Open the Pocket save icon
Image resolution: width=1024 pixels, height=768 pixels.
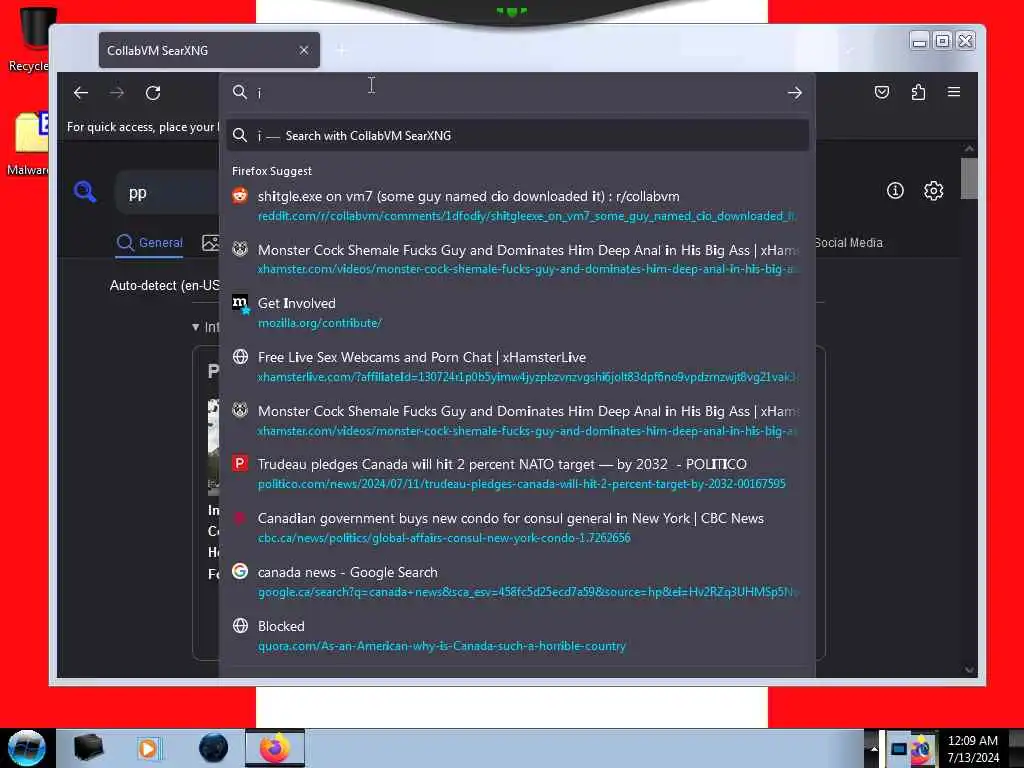[x=882, y=92]
